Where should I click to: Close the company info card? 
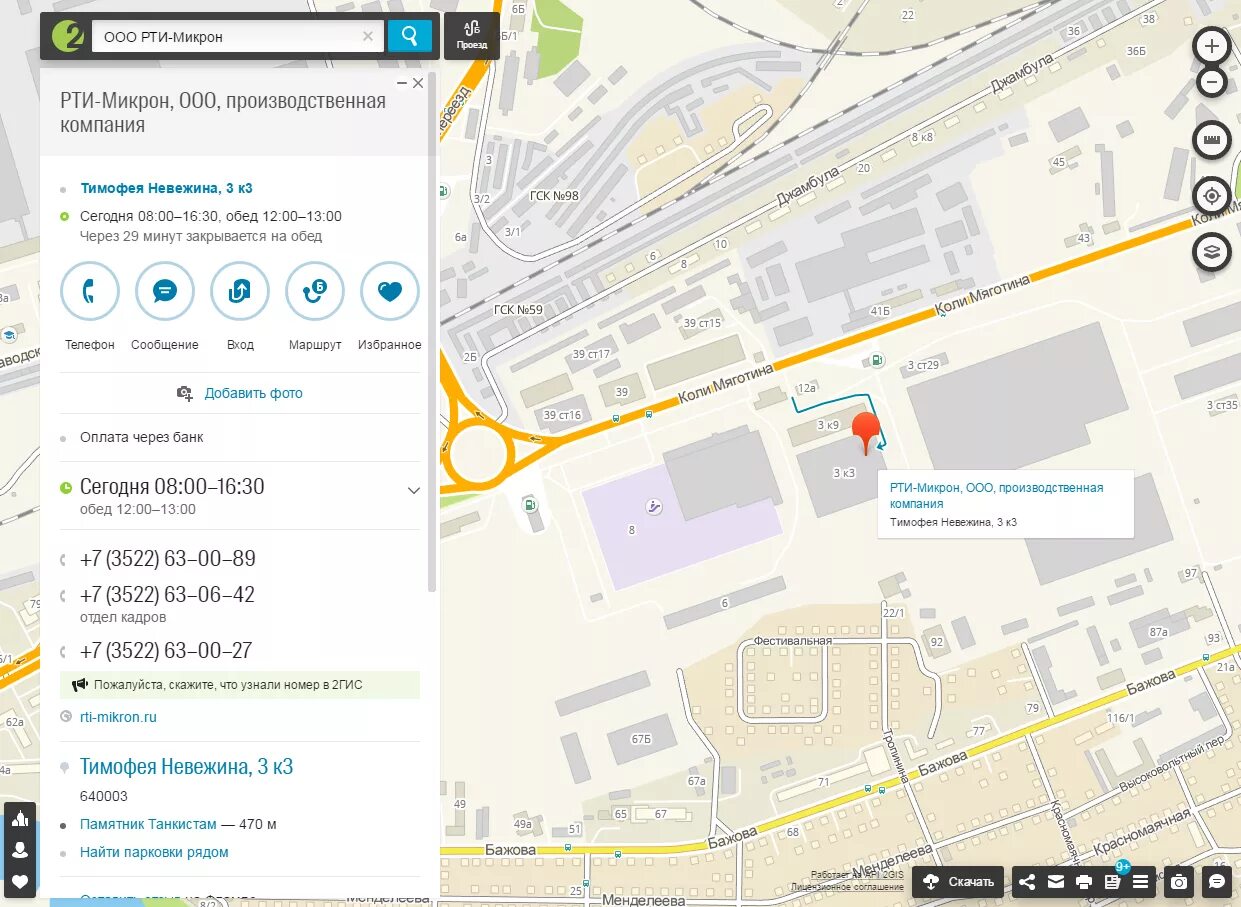pyautogui.click(x=418, y=83)
